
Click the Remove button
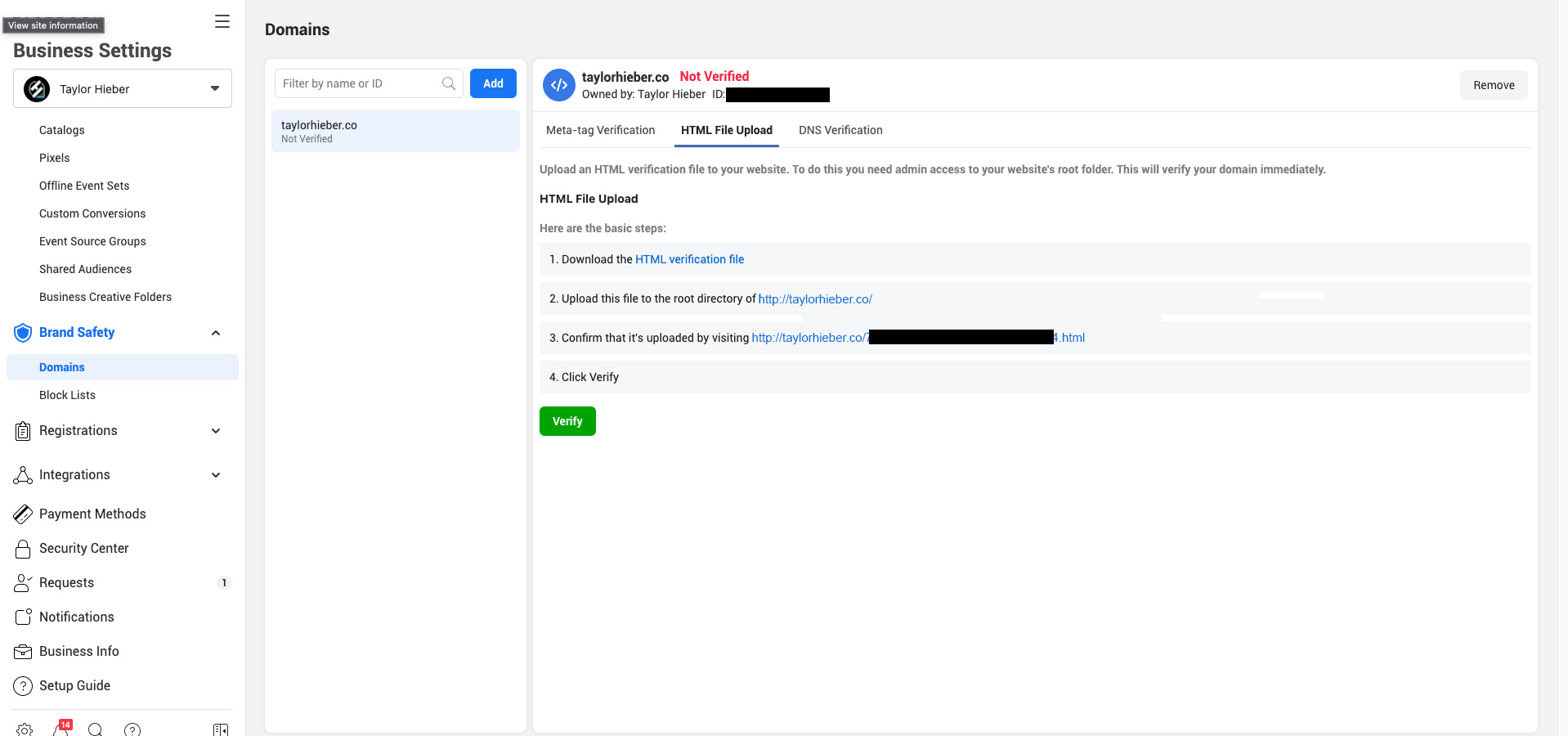pyautogui.click(x=1494, y=85)
